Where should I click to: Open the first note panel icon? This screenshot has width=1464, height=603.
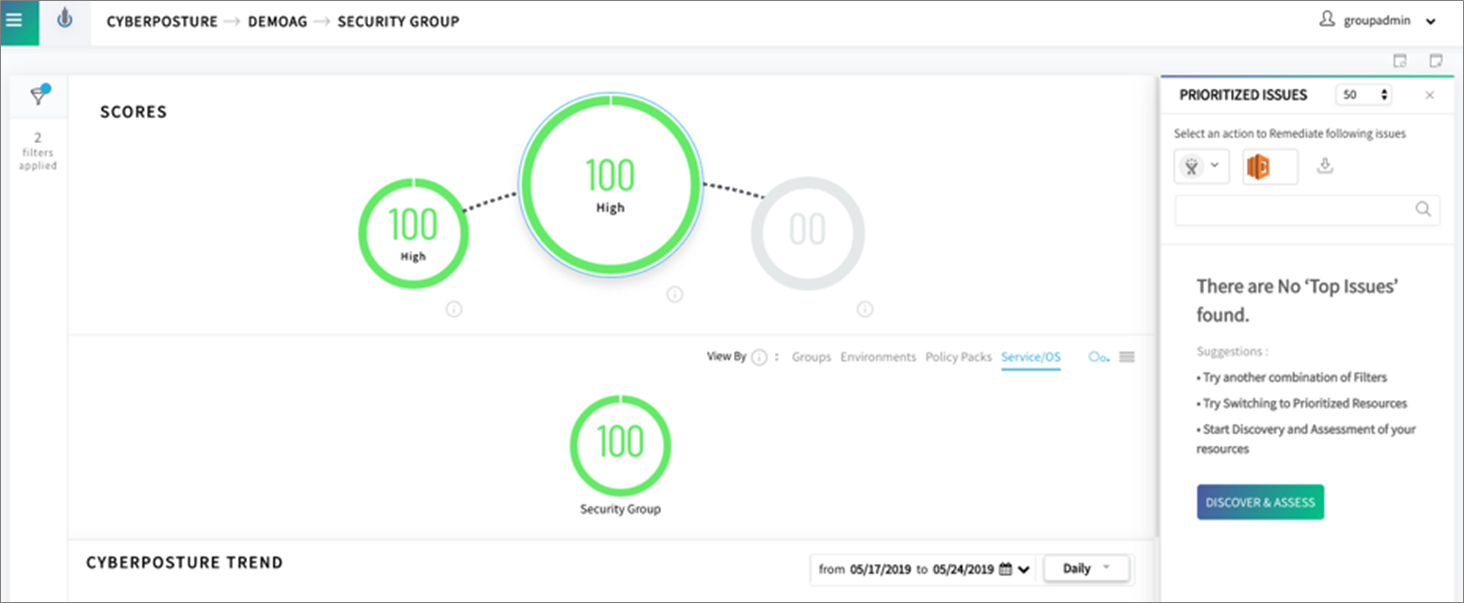1400,60
